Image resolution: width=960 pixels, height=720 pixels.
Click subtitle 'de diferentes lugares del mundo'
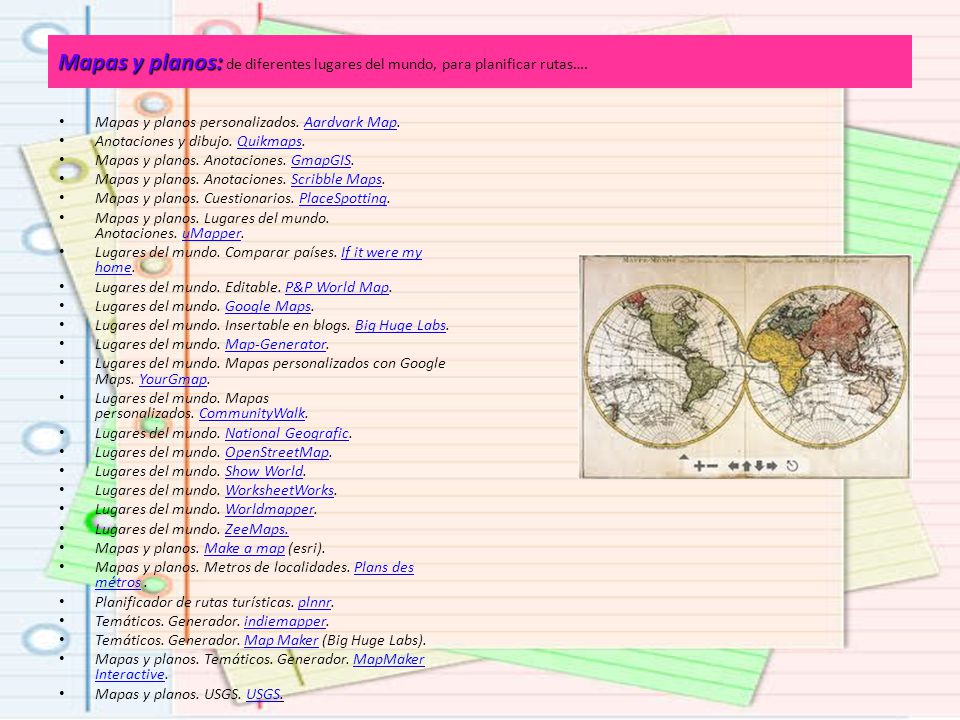coord(331,64)
